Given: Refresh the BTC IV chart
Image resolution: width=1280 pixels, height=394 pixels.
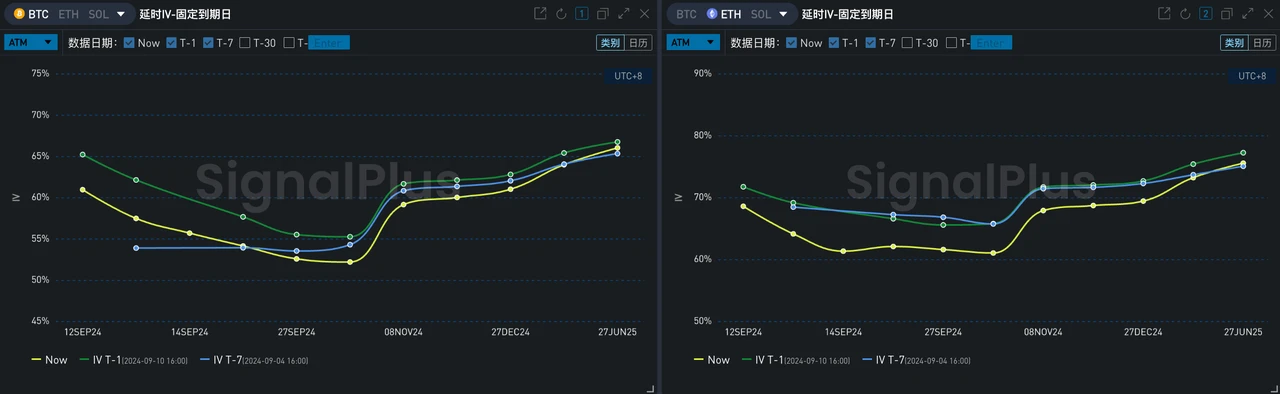Looking at the screenshot, I should coord(561,14).
